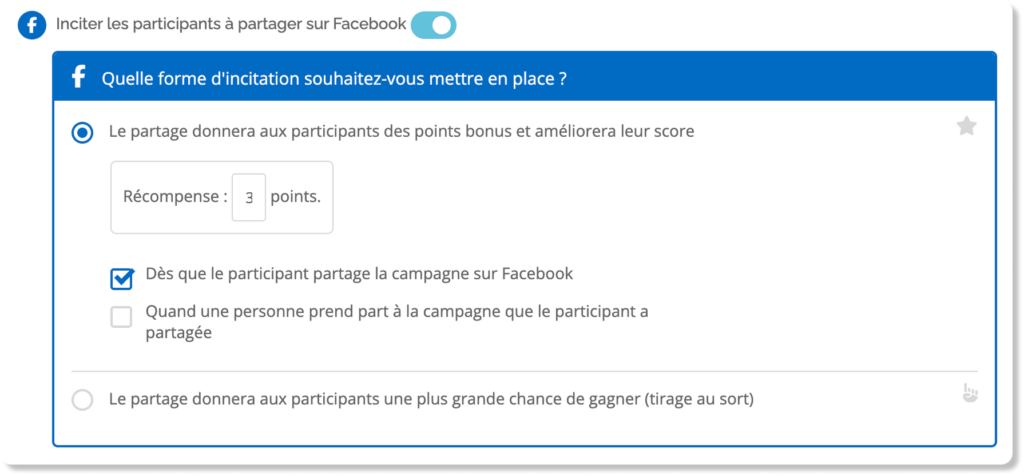
Task: Click the 'points.' text after the field
Action: coord(296,197)
